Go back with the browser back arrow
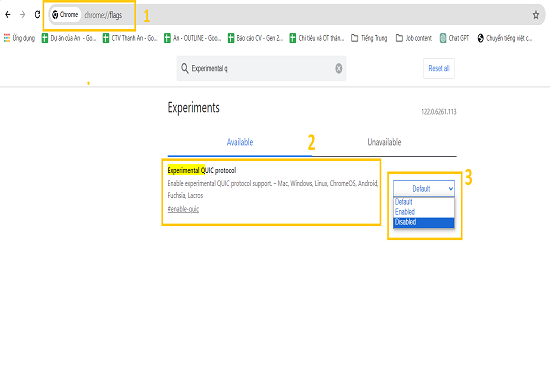Viewport: 550px width, 375px height. pyautogui.click(x=8, y=14)
